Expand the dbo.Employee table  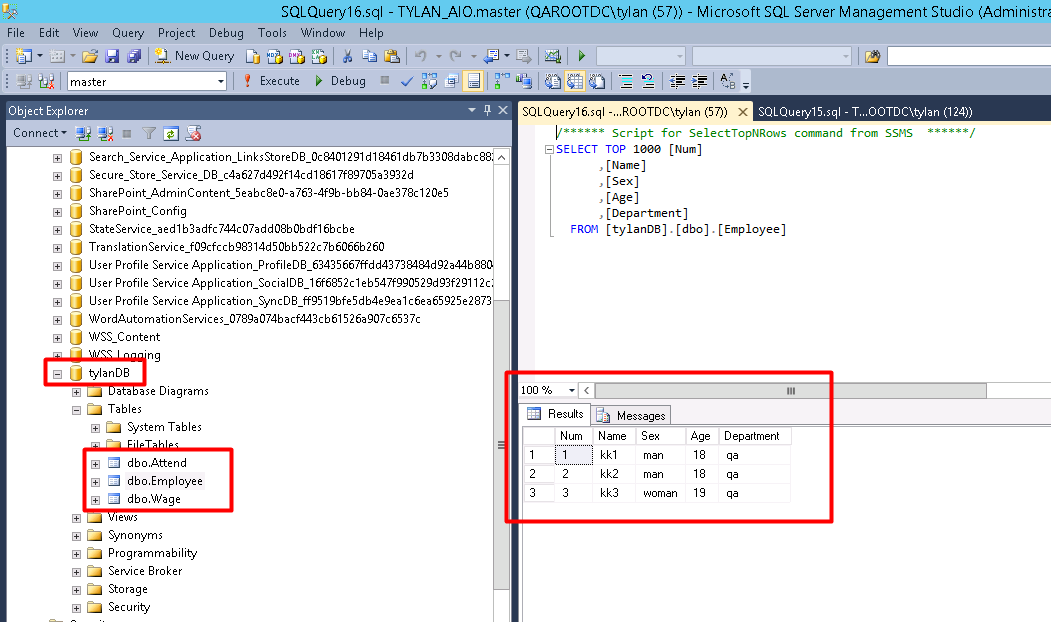[95, 482]
